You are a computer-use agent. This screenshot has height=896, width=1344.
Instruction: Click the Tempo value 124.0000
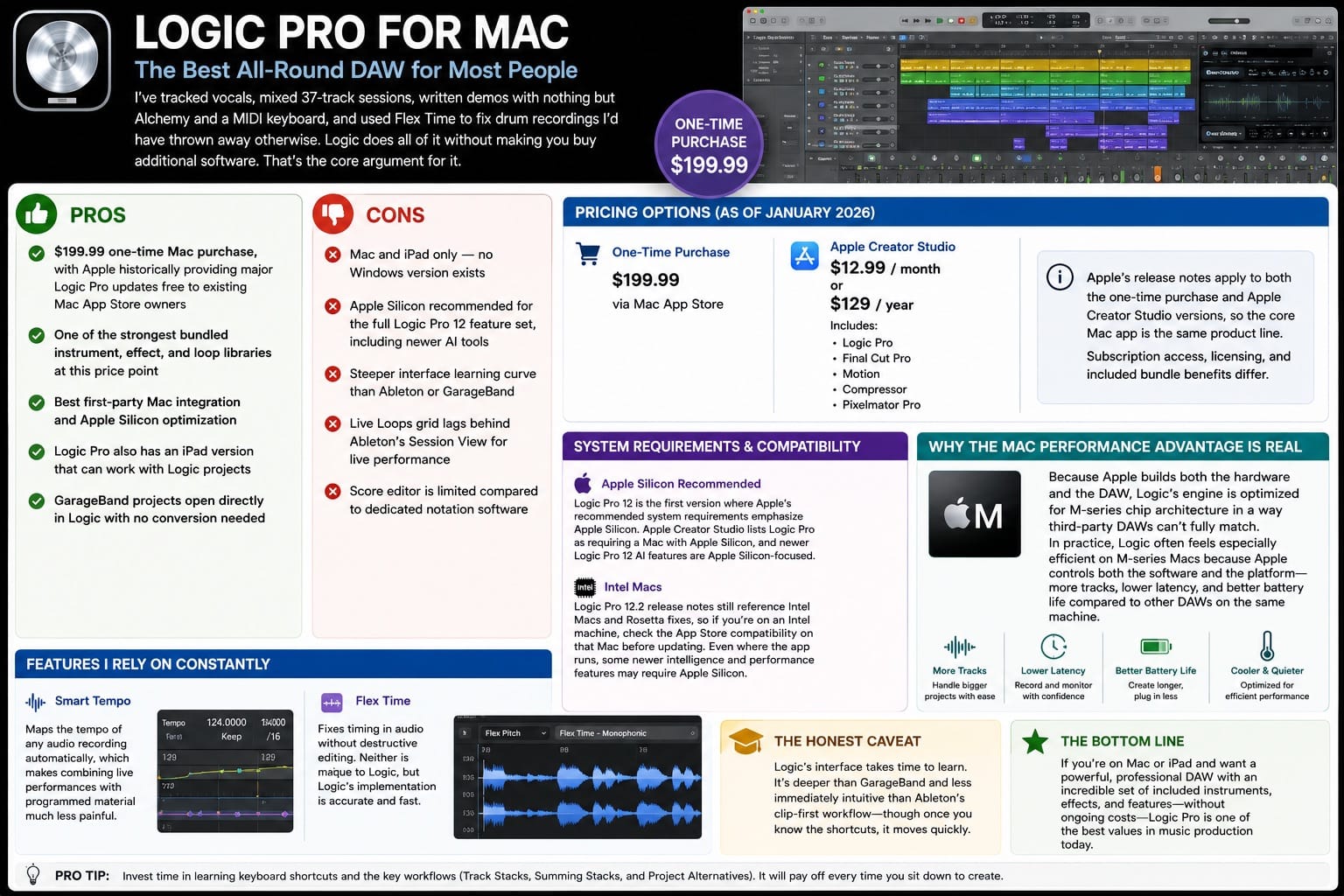pyautogui.click(x=226, y=723)
